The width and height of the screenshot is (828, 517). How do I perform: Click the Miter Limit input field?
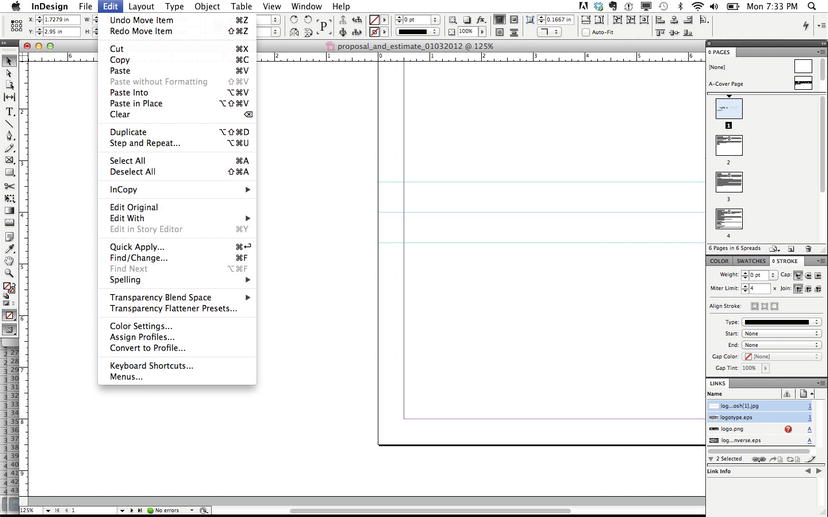tap(759, 289)
